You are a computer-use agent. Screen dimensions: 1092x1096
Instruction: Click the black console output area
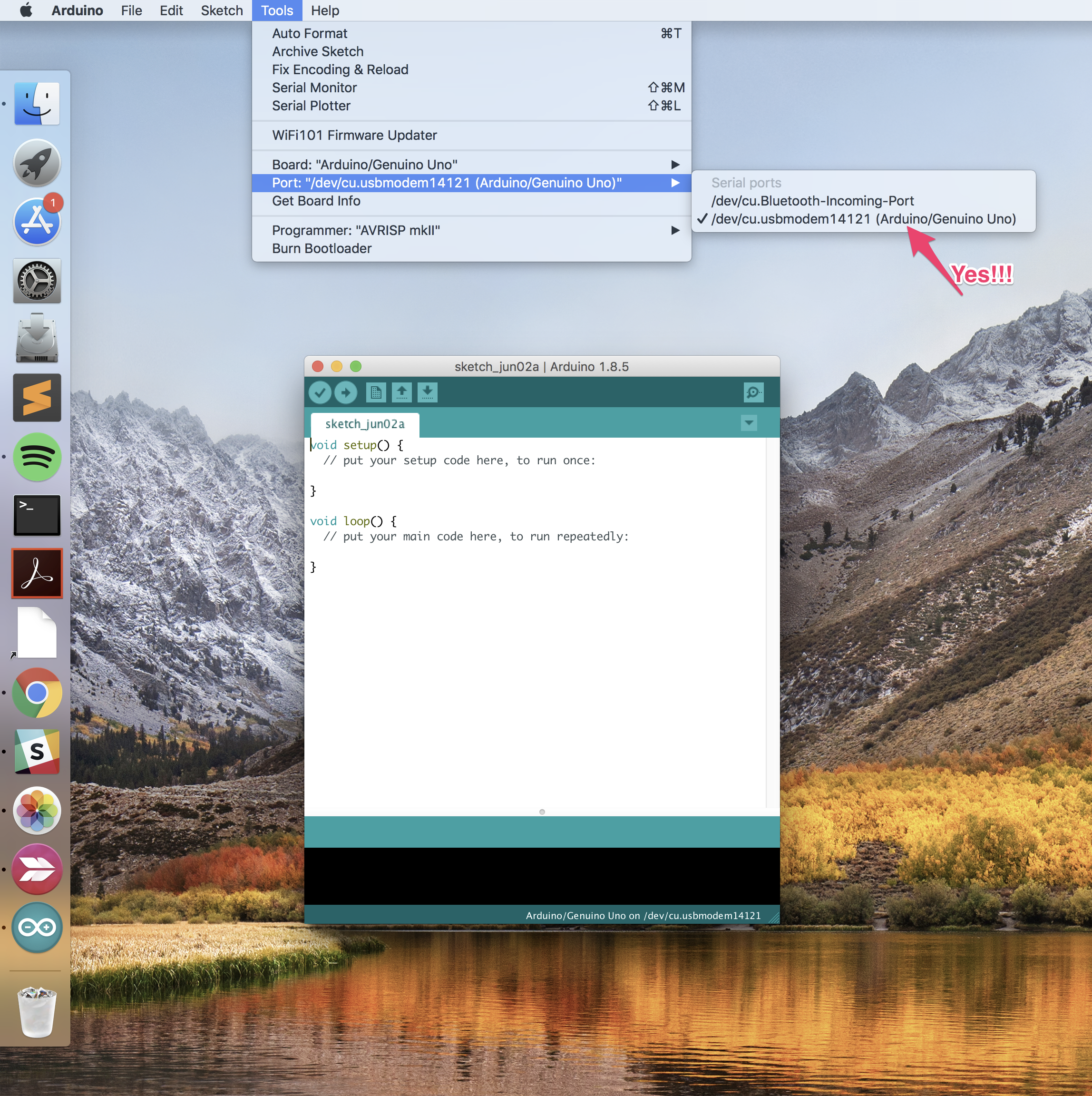tap(542, 876)
